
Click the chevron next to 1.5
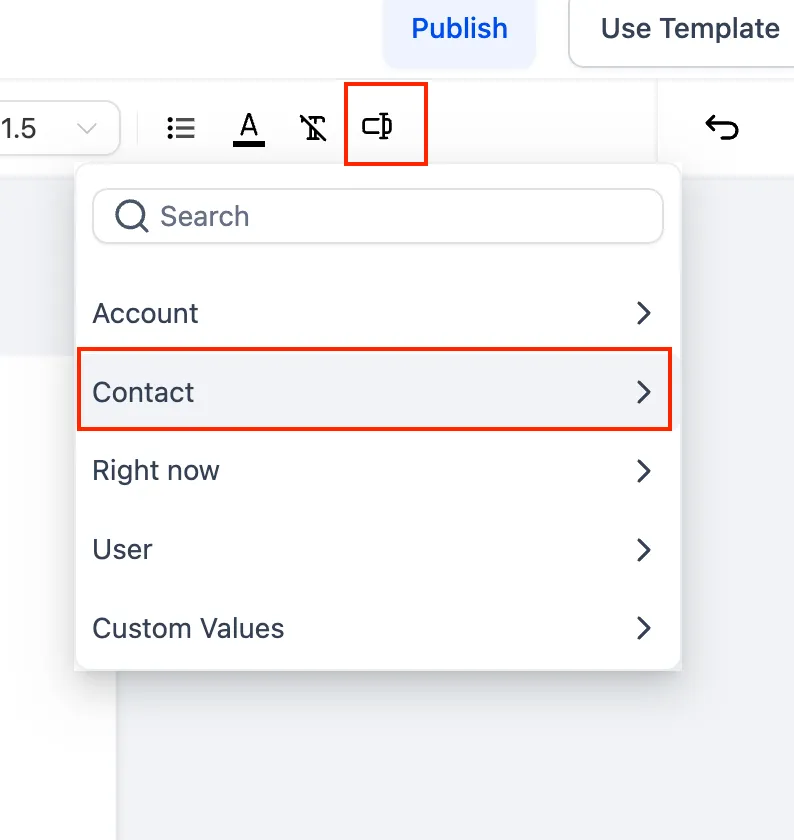pos(86,129)
